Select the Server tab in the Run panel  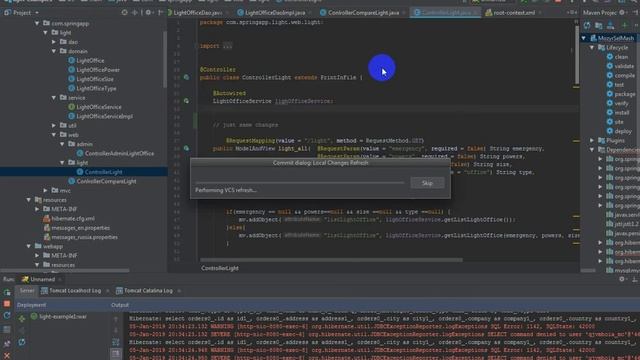point(27,291)
